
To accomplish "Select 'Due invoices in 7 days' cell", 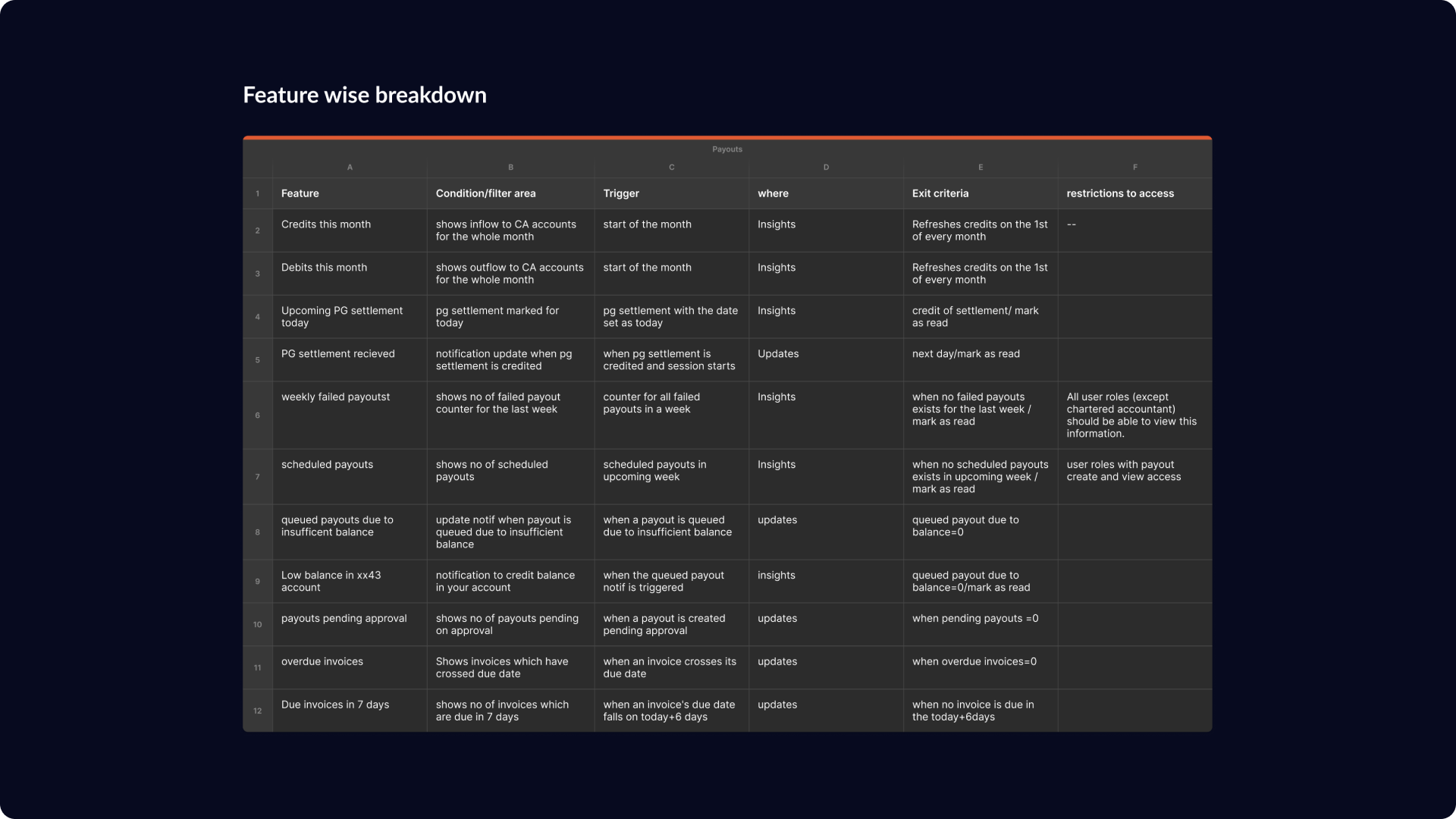I will point(350,711).
